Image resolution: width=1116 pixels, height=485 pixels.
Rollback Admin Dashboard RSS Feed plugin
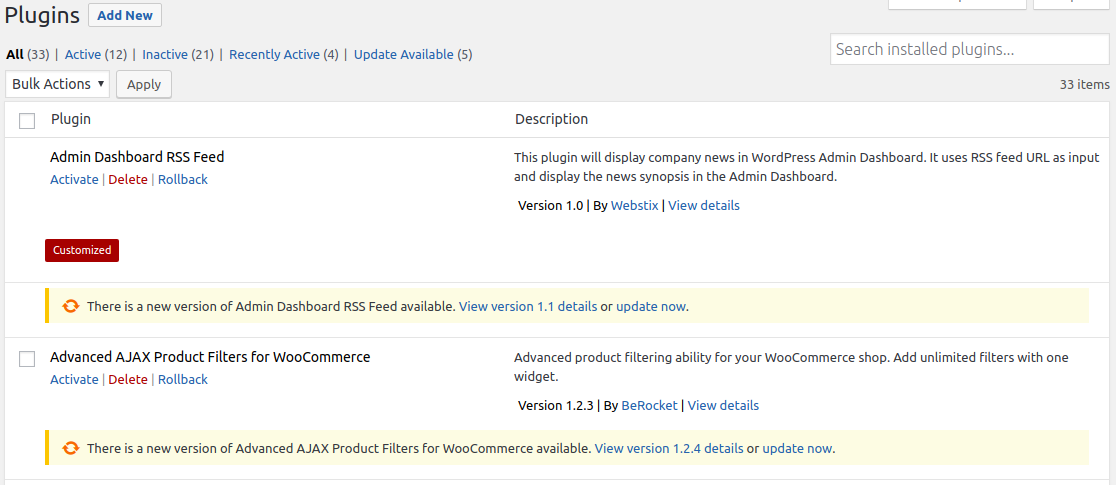183,179
